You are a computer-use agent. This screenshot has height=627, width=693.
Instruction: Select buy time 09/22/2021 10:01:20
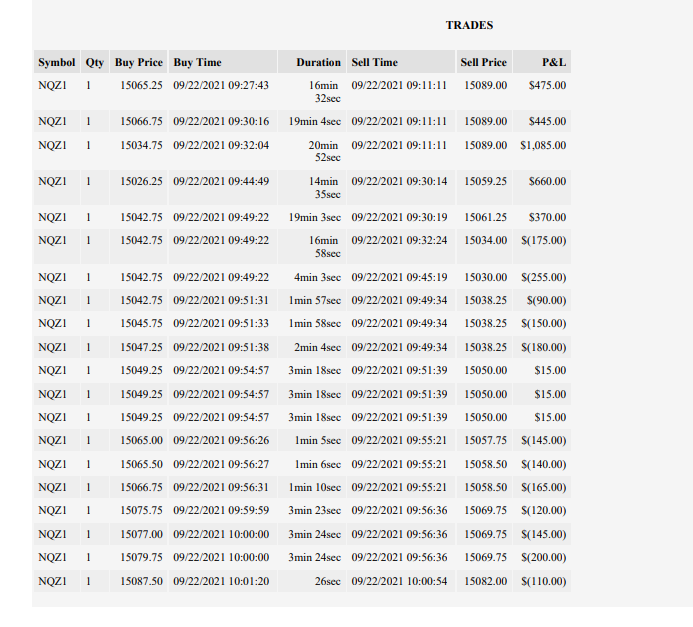pyautogui.click(x=223, y=581)
